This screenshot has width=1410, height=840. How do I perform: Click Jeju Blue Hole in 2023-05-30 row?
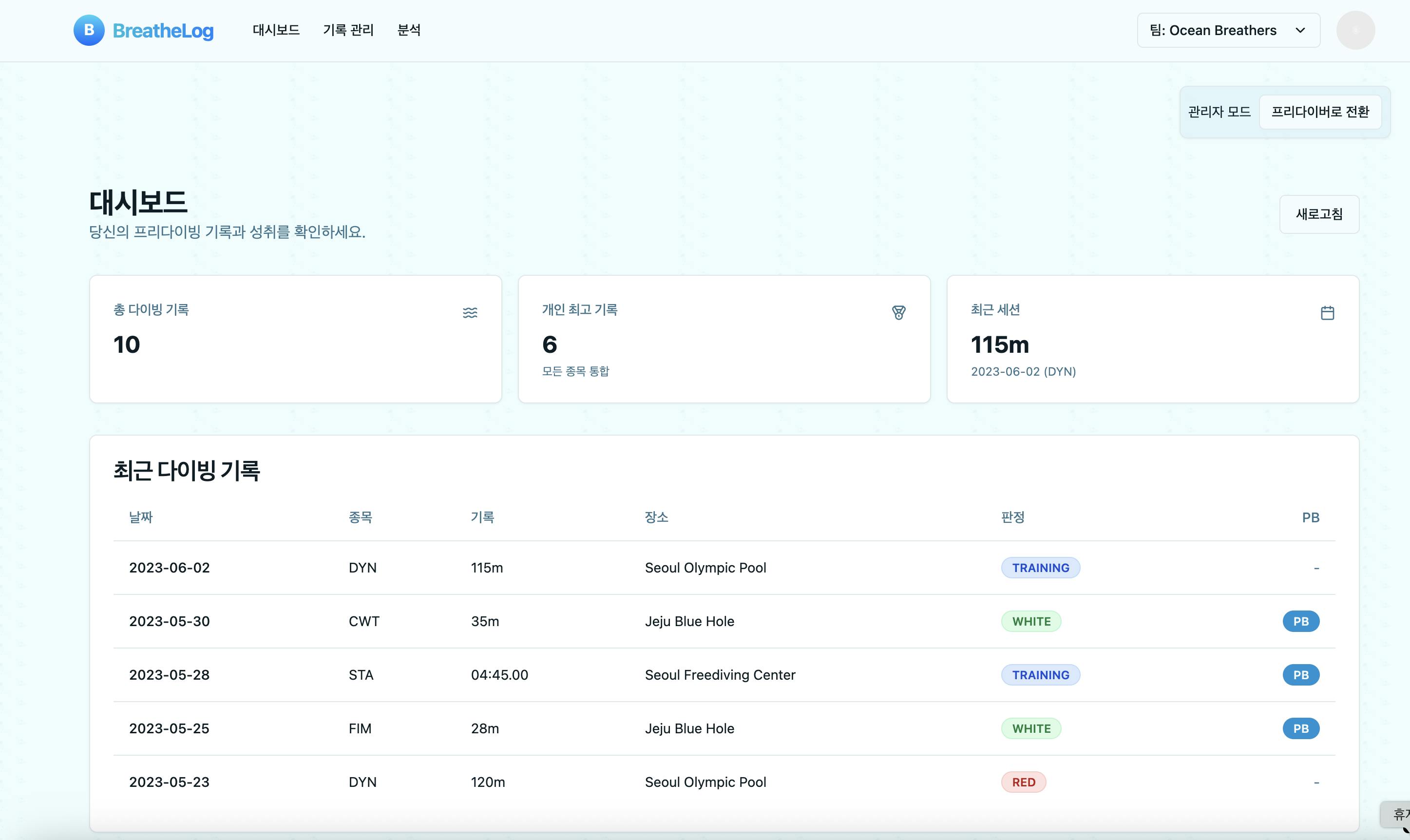click(x=689, y=621)
